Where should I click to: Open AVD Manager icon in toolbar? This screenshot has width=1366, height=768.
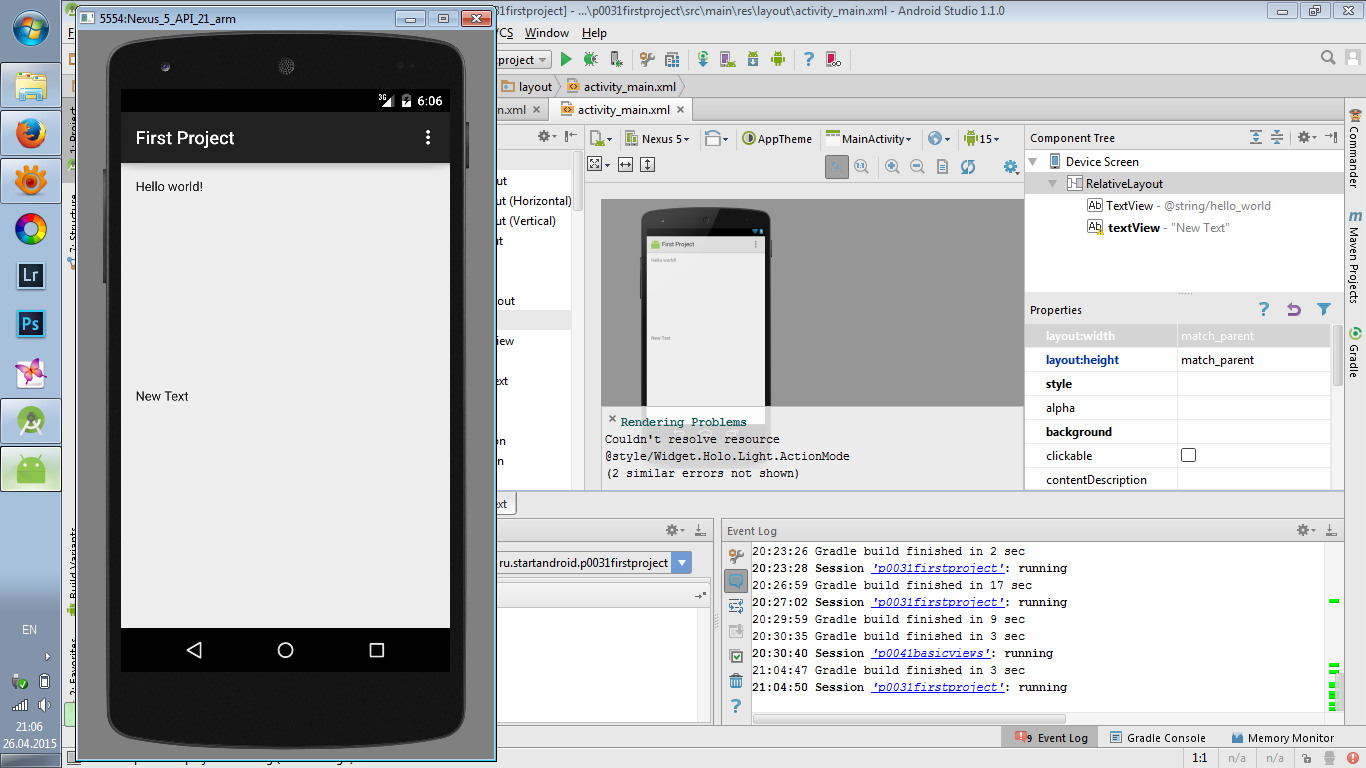tap(728, 60)
